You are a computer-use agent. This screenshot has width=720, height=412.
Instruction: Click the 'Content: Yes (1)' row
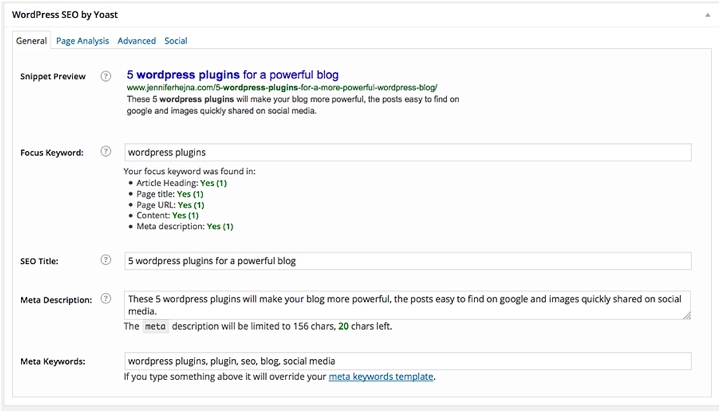click(x=167, y=215)
